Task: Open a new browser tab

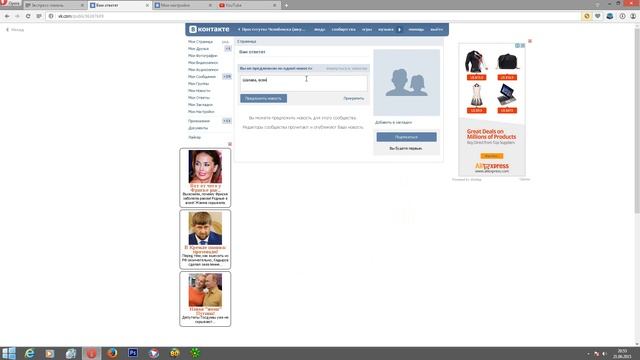Action: point(286,5)
